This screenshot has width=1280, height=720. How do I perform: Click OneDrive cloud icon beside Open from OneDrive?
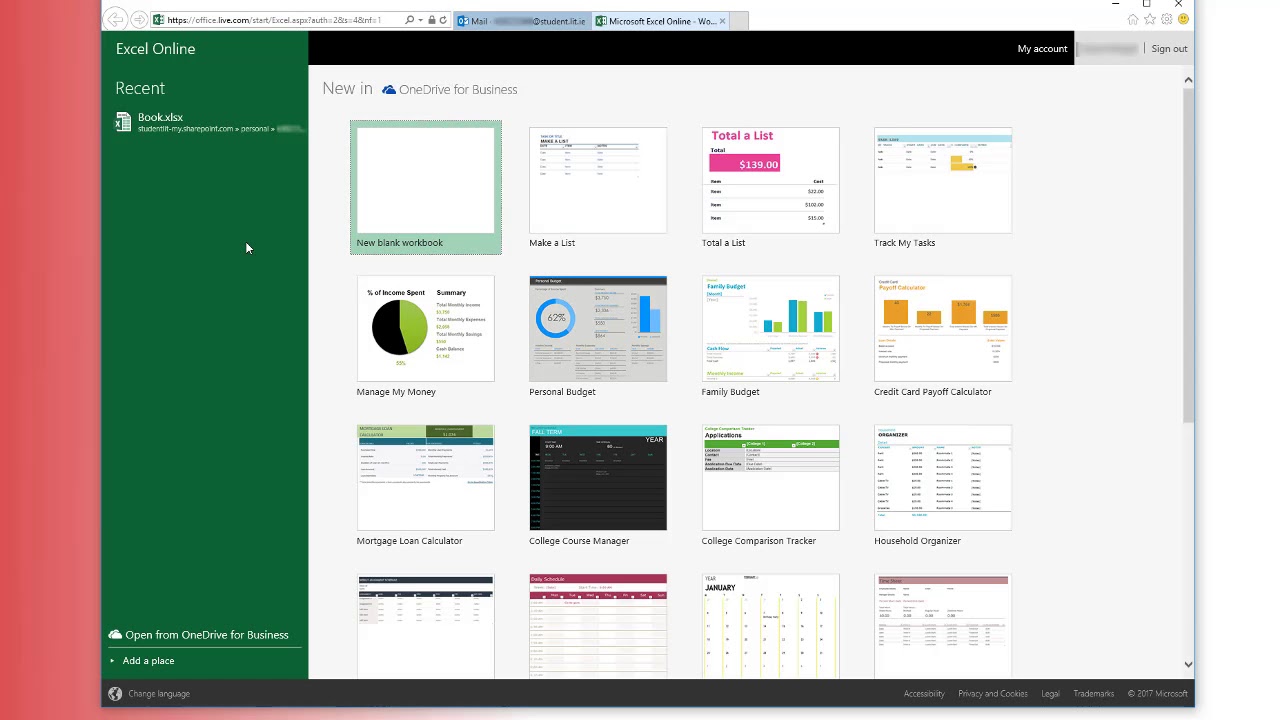pos(115,635)
